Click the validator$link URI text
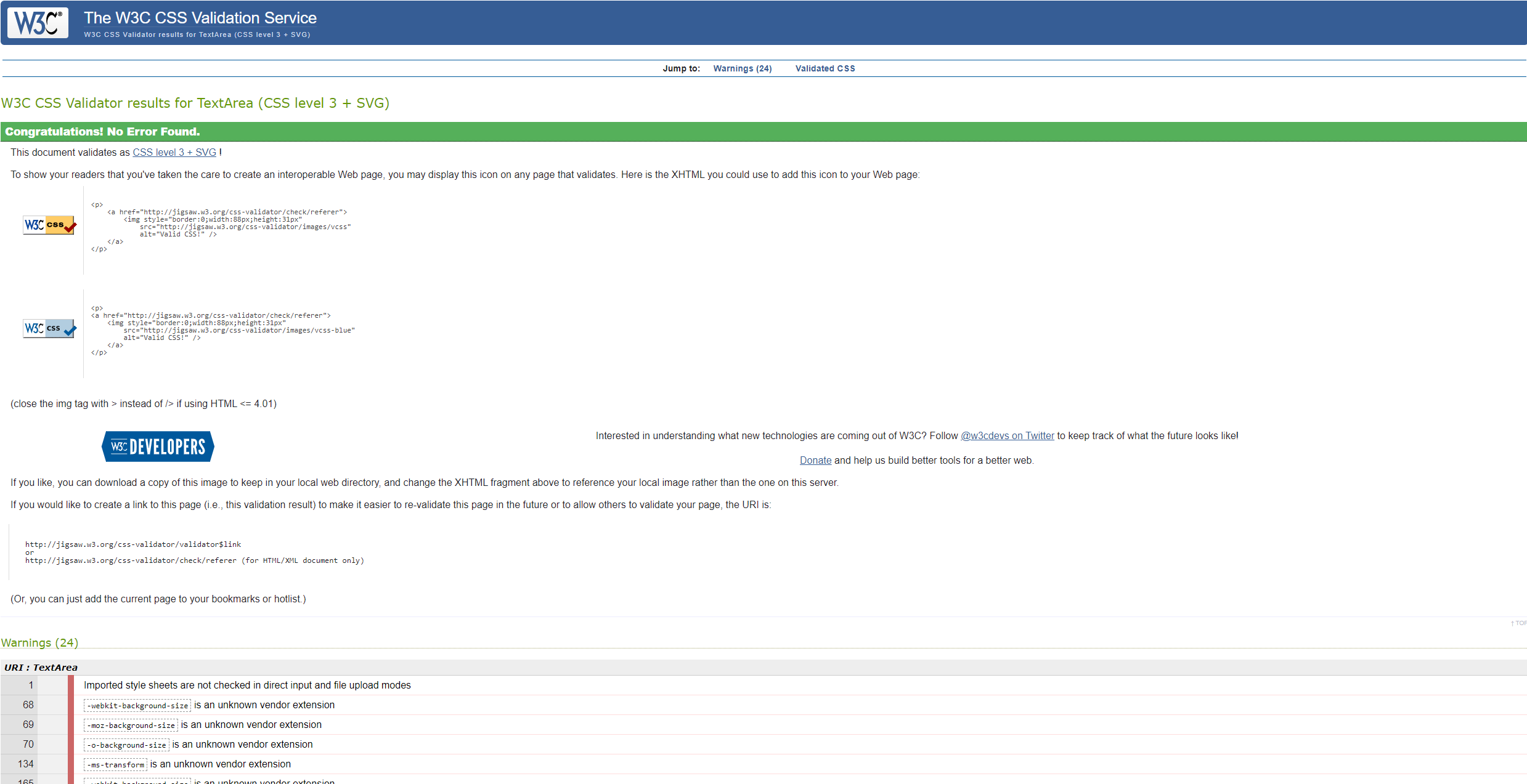Image resolution: width=1527 pixels, height=784 pixels. point(133,544)
